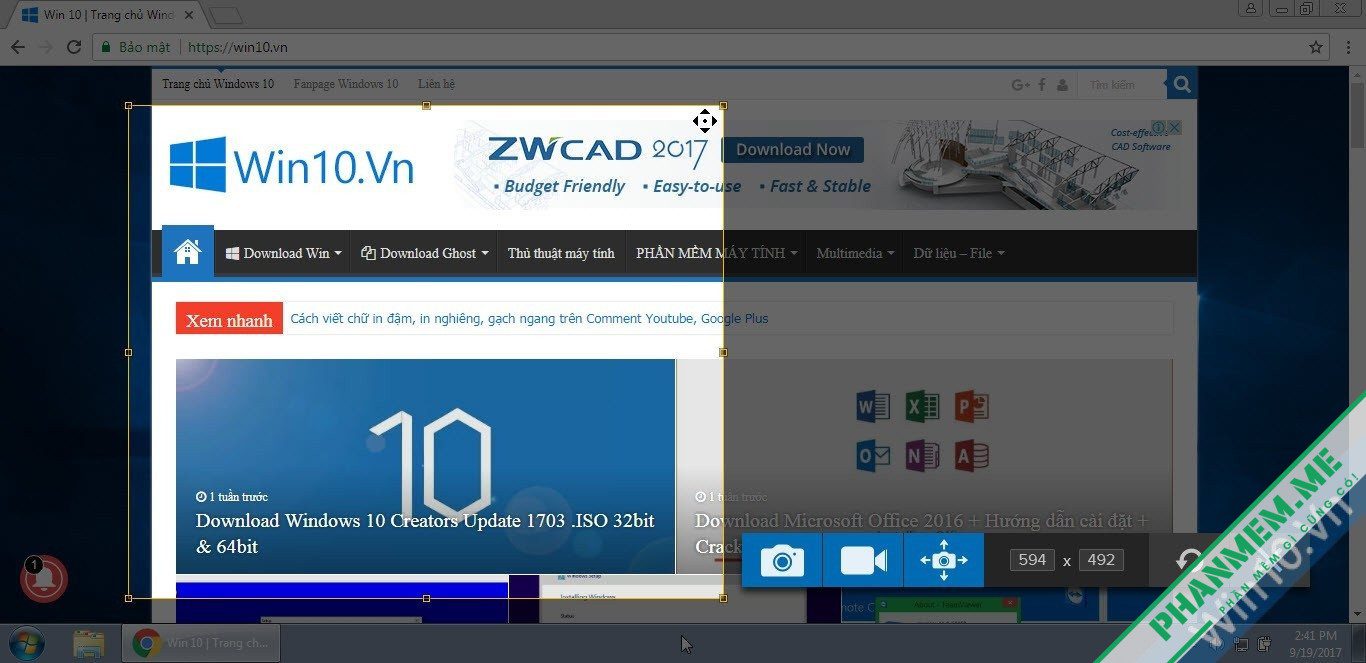Open a new Chrome tab
The image size is (1366, 663).
[x=225, y=15]
